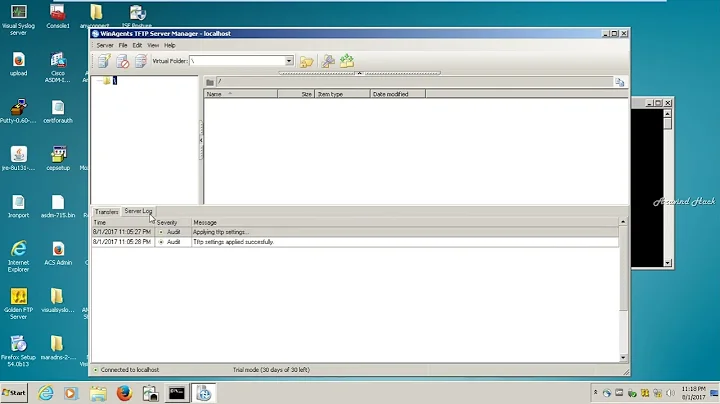720x404 pixels.
Task: Click the Trial mode status bar text
Action: click(x=271, y=370)
